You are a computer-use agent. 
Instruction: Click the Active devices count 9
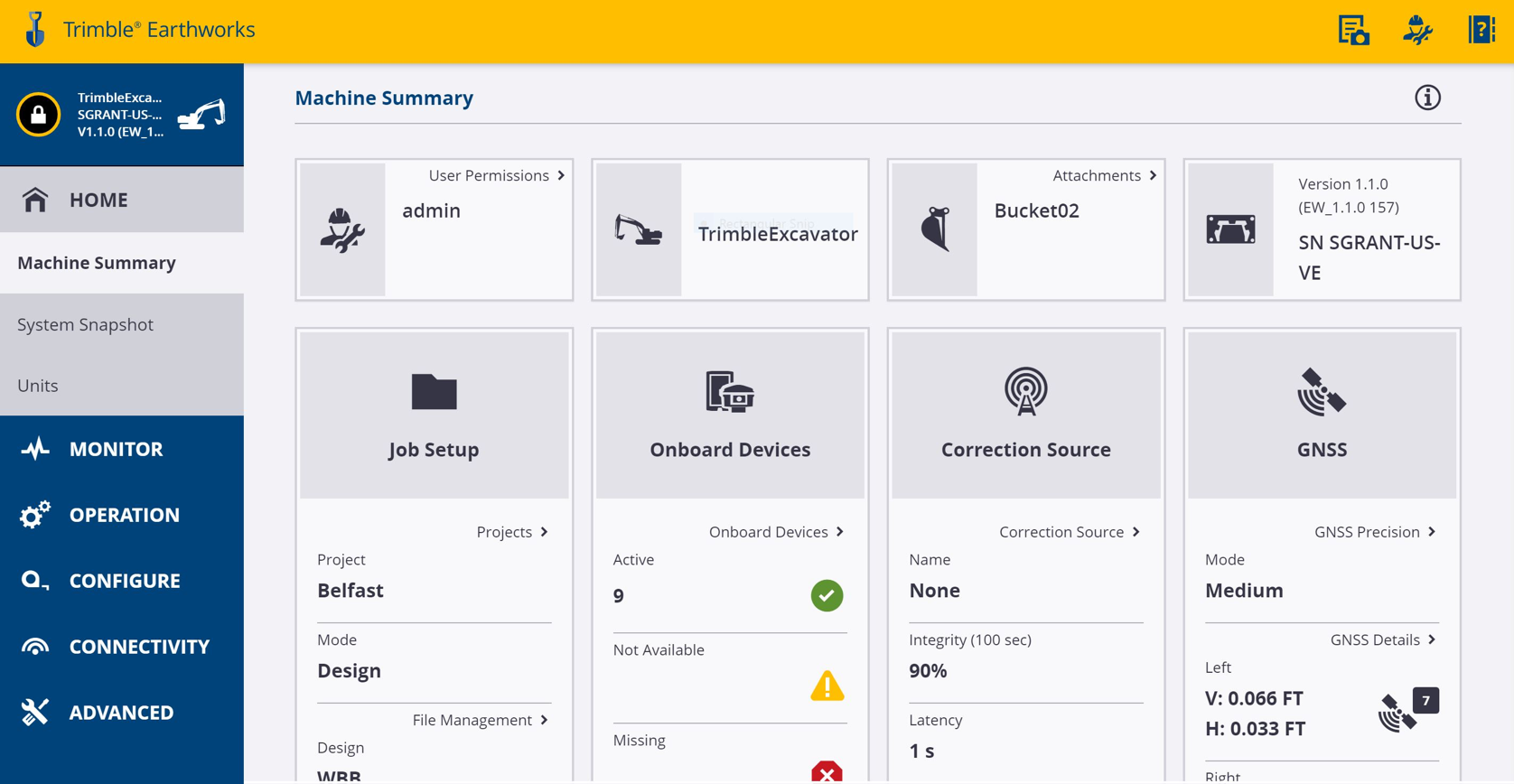tap(619, 596)
